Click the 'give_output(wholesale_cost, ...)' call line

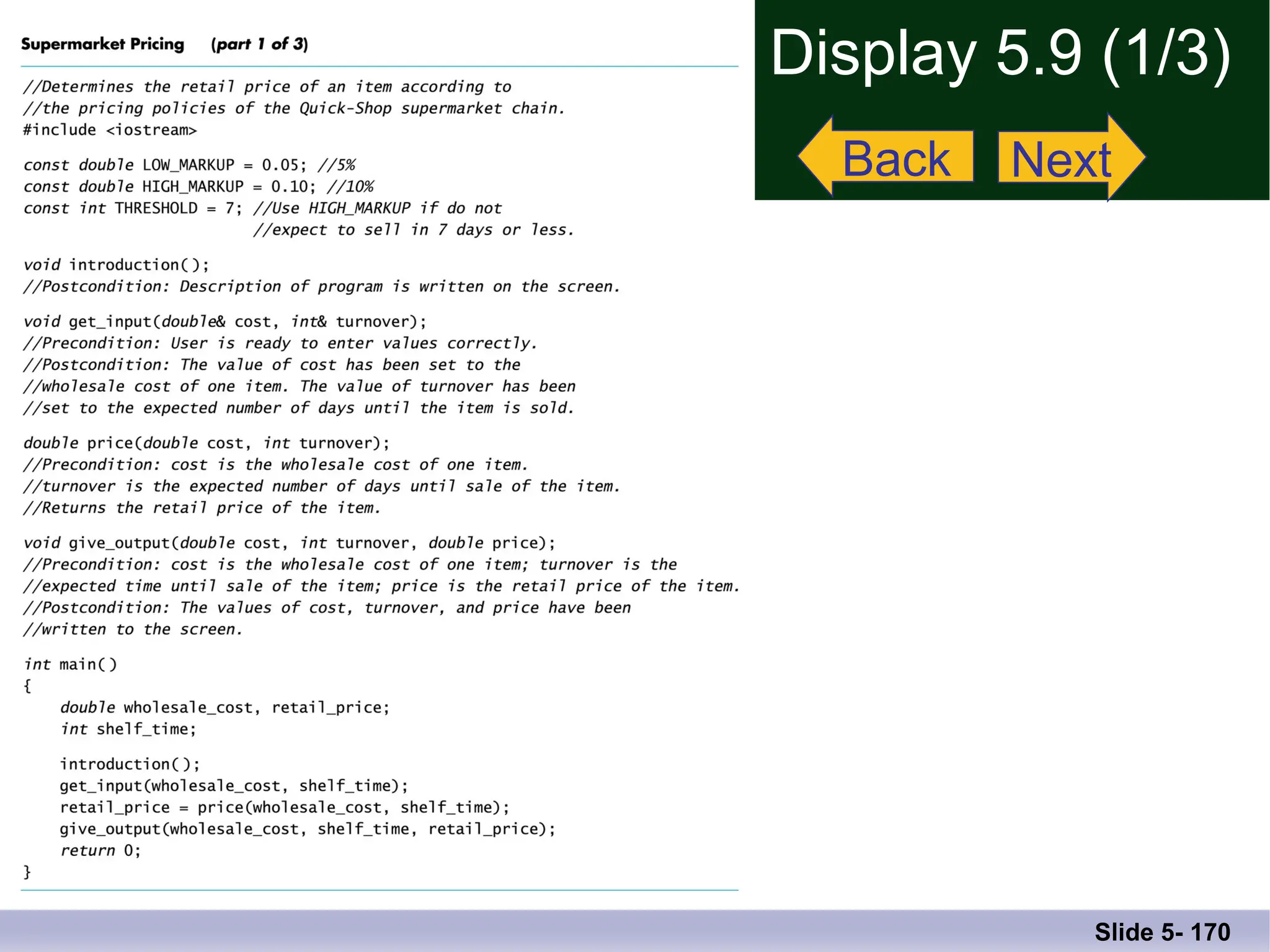[308, 829]
